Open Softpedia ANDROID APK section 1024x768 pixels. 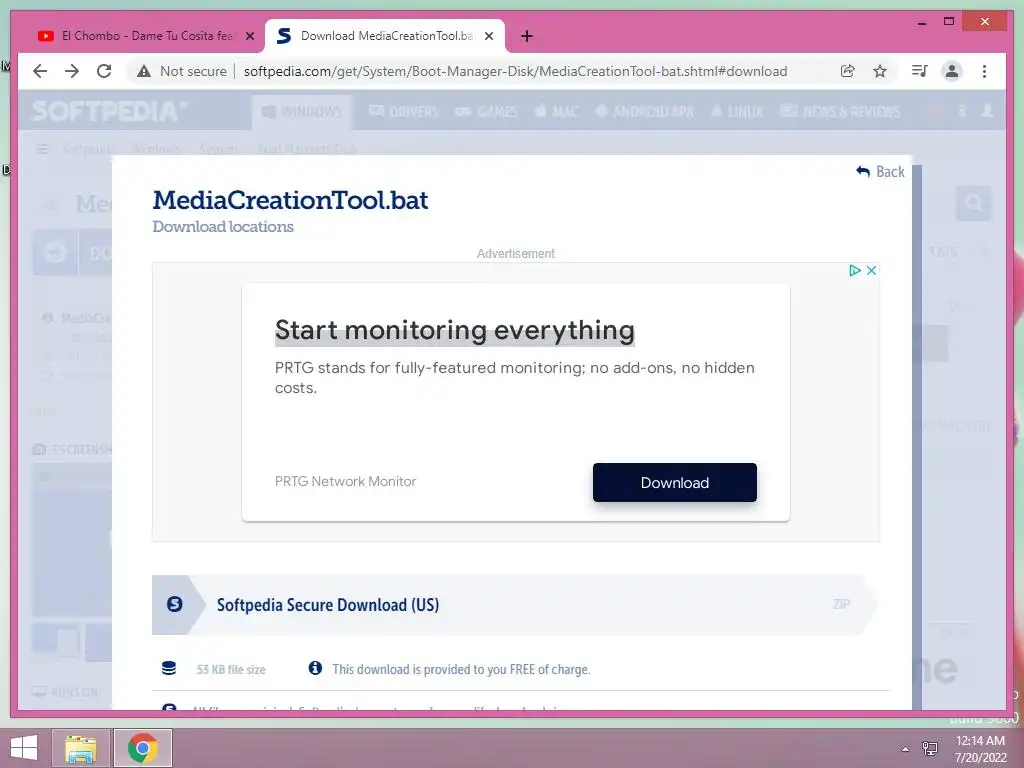(645, 112)
